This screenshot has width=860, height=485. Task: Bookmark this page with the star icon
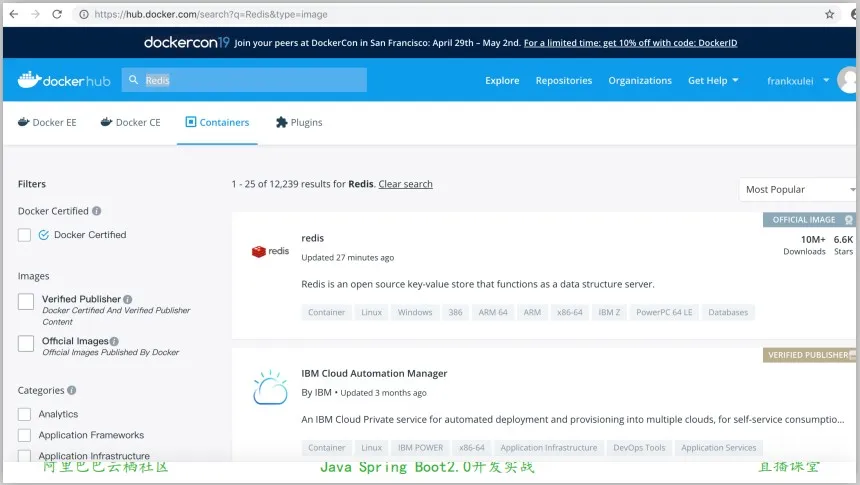829,14
